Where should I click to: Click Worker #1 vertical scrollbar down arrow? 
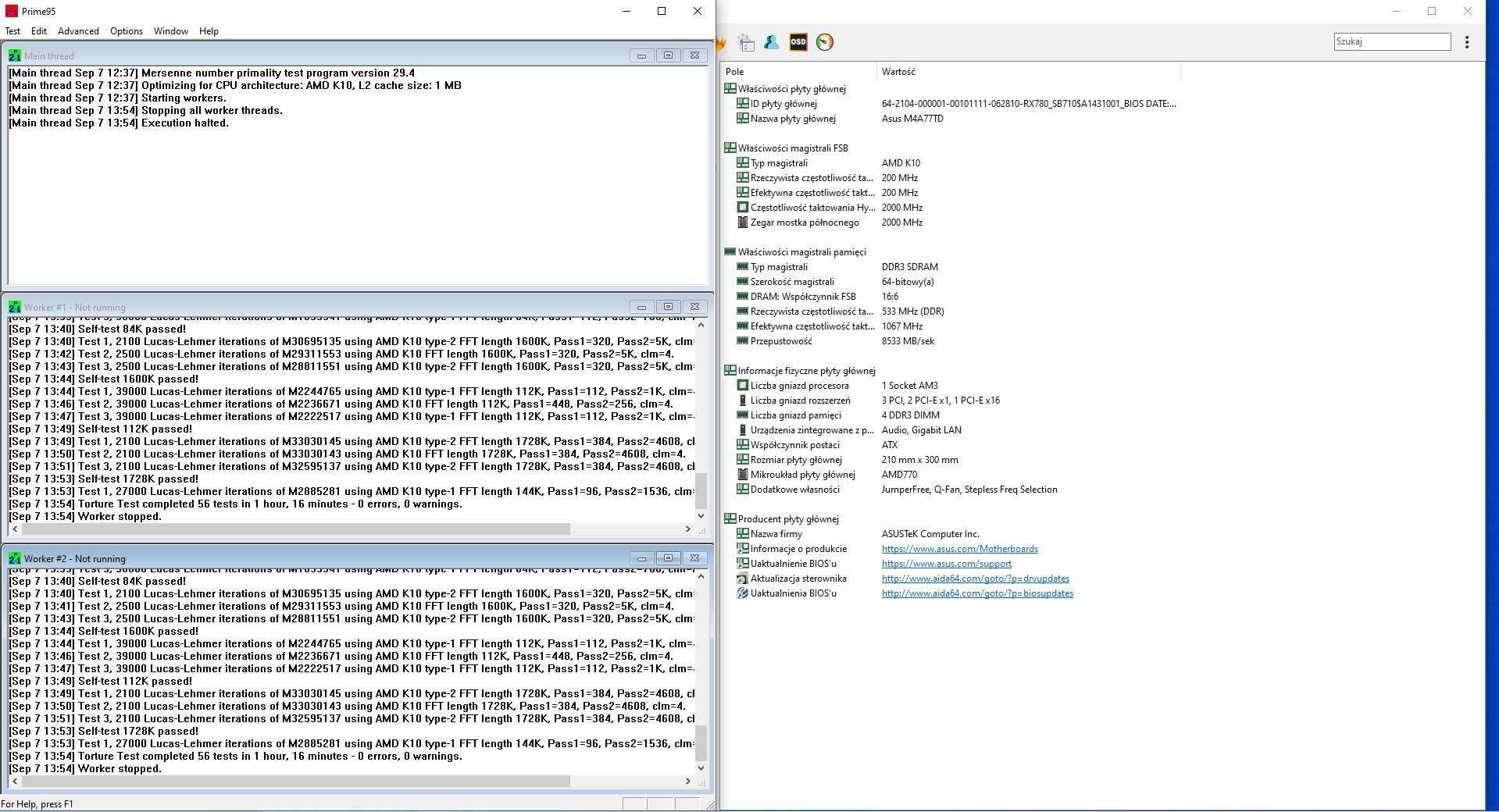click(701, 516)
